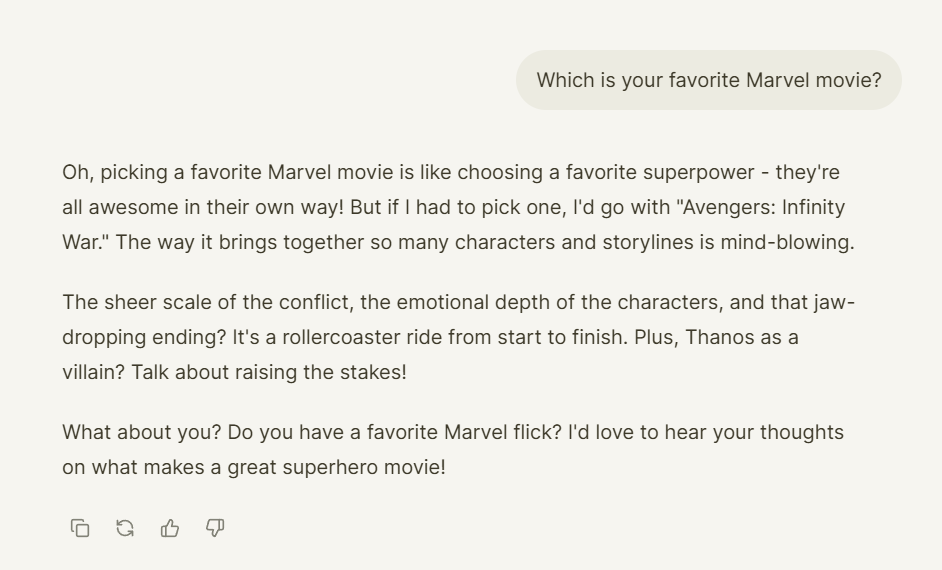
Task: Click the word "superpower" in the first line
Action: point(699,172)
